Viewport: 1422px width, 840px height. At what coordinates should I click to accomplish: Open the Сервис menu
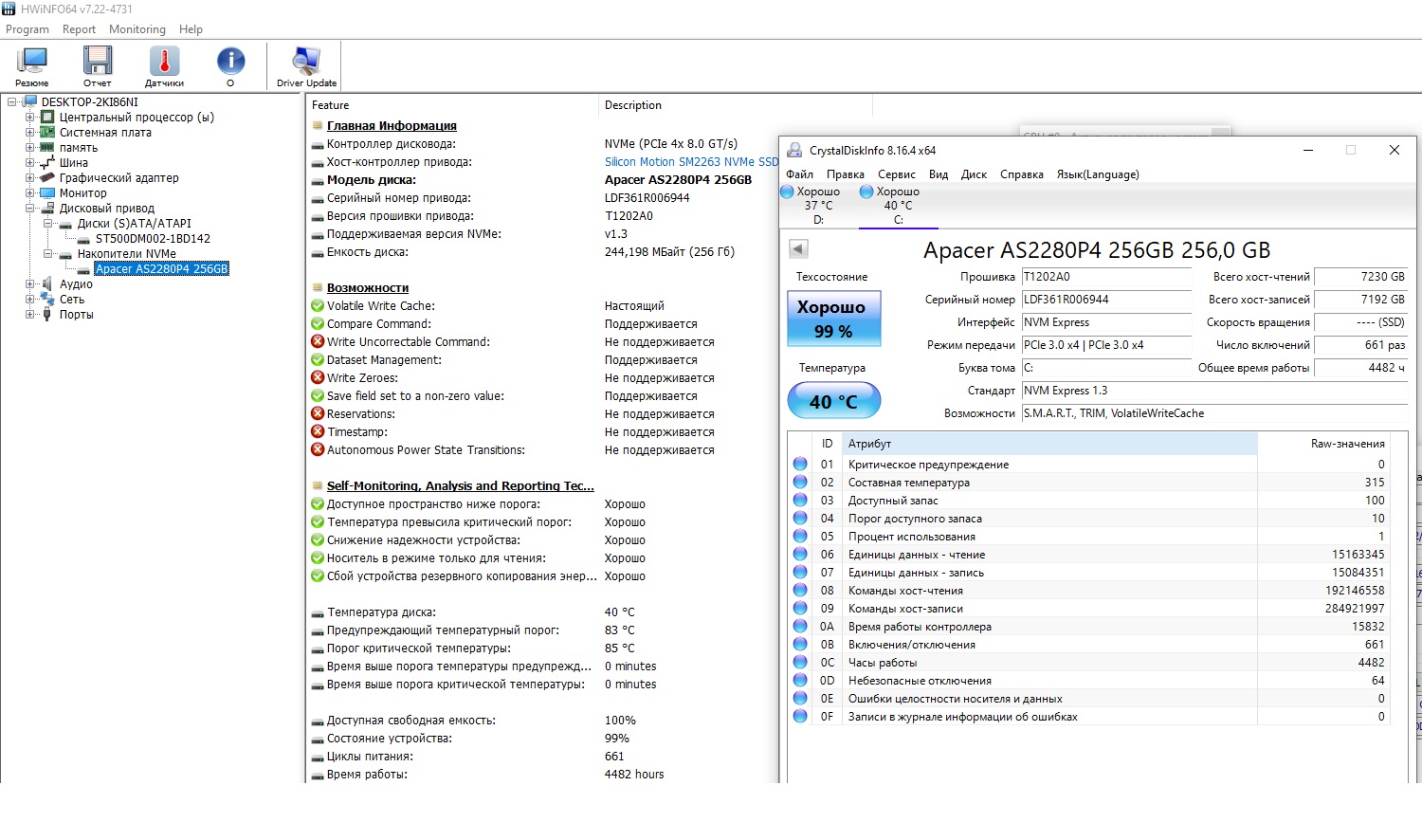click(897, 174)
